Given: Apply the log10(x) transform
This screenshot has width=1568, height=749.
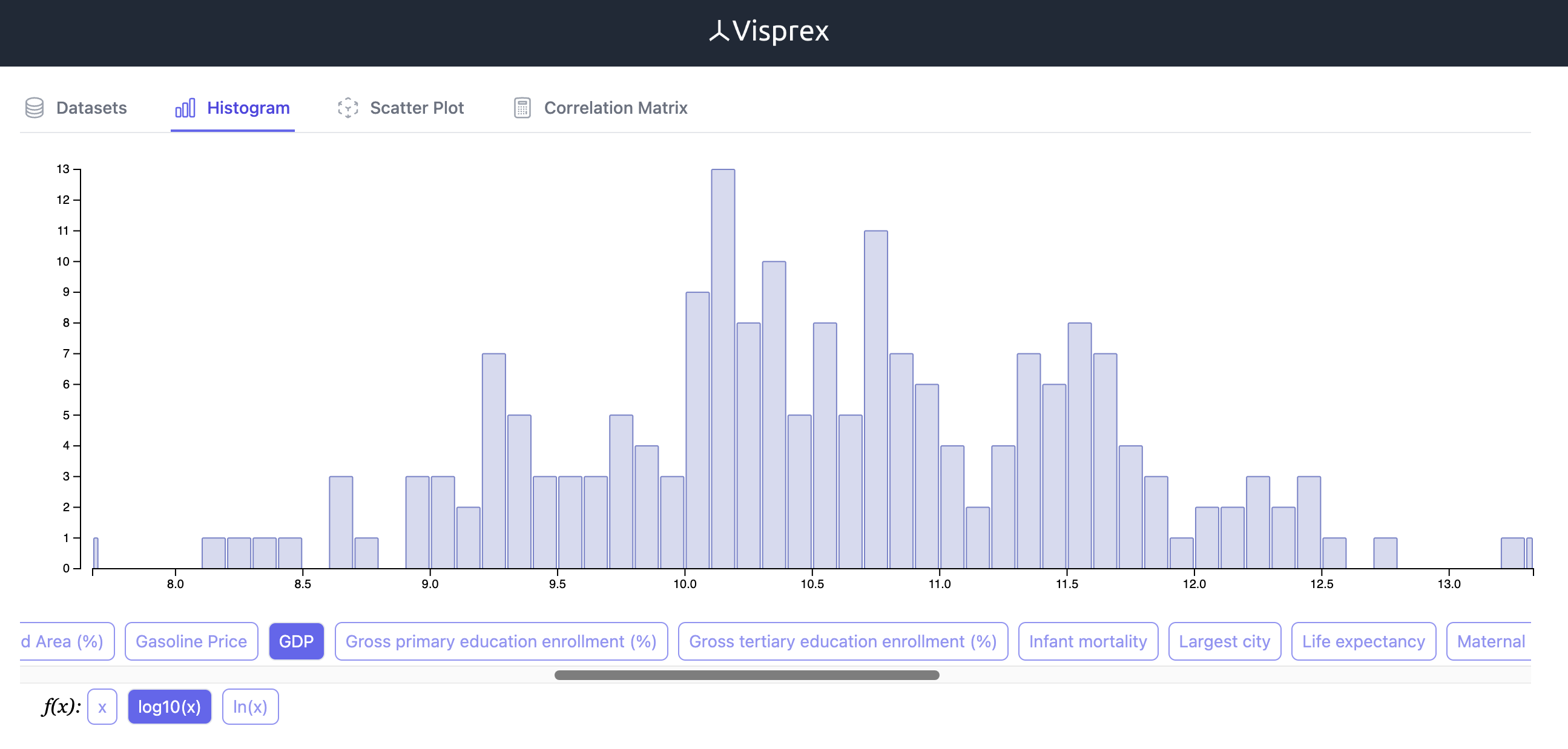Looking at the screenshot, I should pos(170,707).
